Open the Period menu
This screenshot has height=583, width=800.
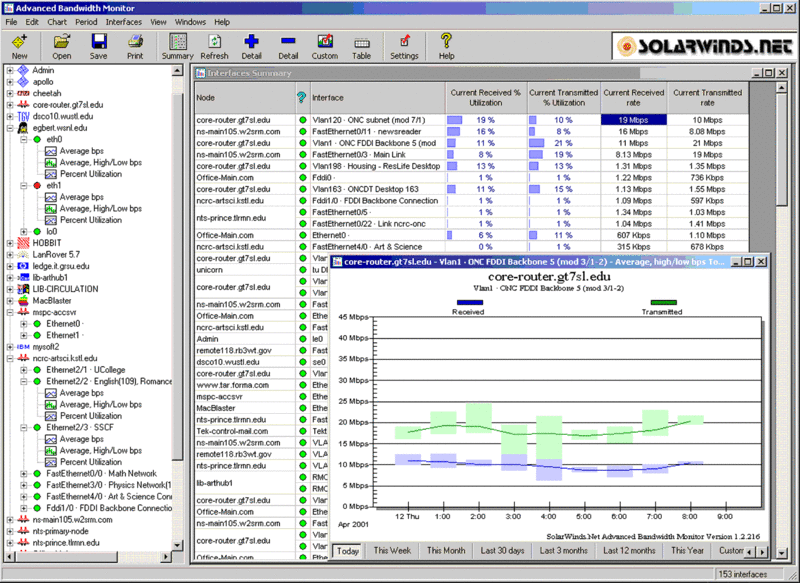point(86,22)
